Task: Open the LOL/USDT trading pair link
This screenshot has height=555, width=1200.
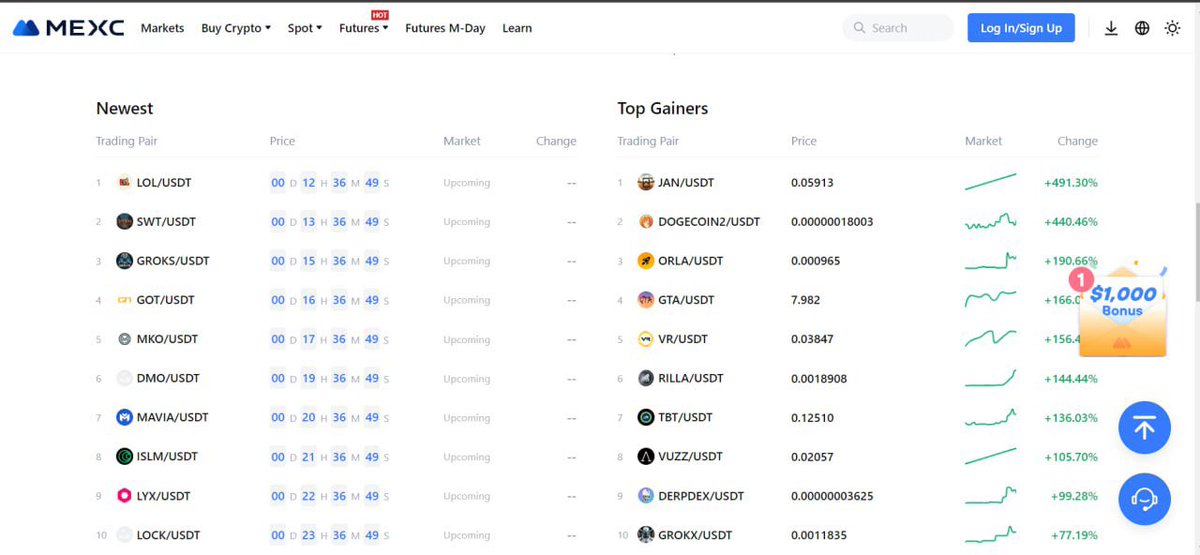Action: tap(164, 183)
